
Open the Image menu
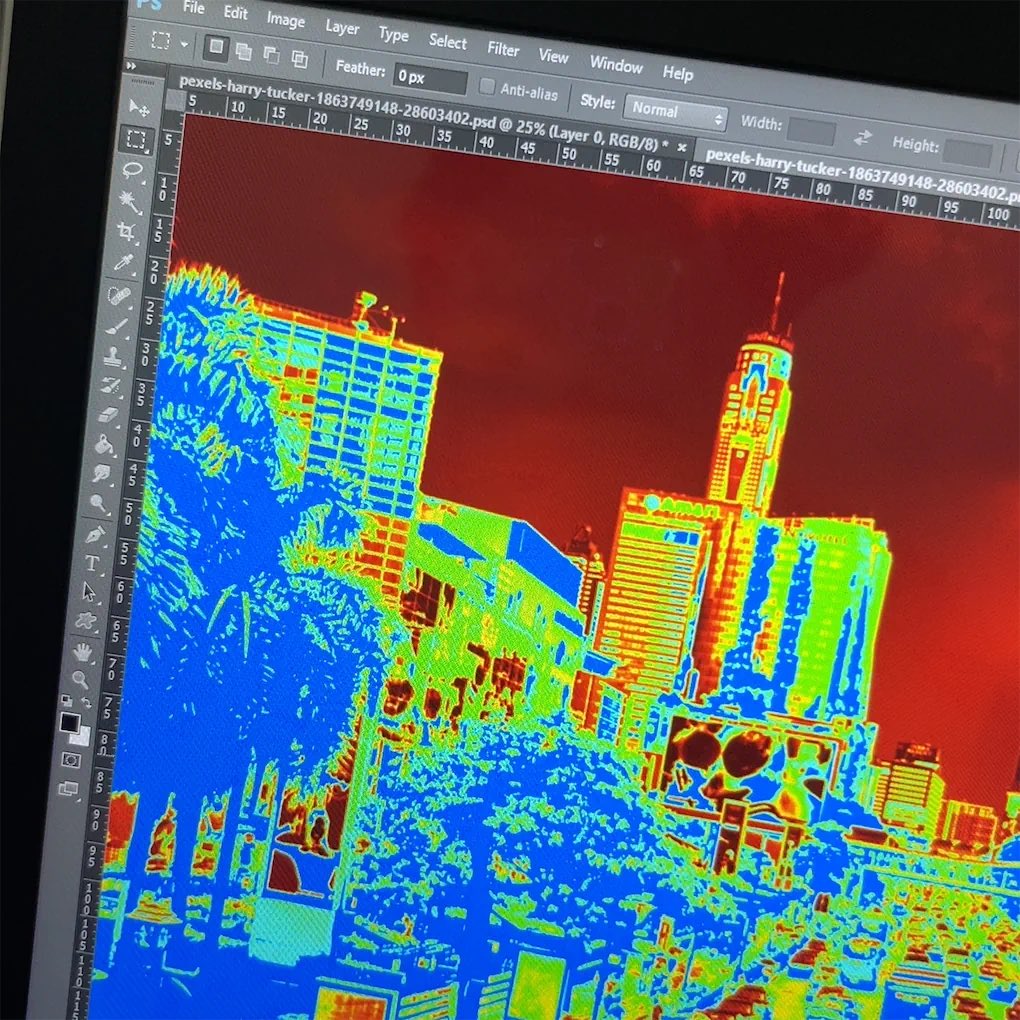286,20
